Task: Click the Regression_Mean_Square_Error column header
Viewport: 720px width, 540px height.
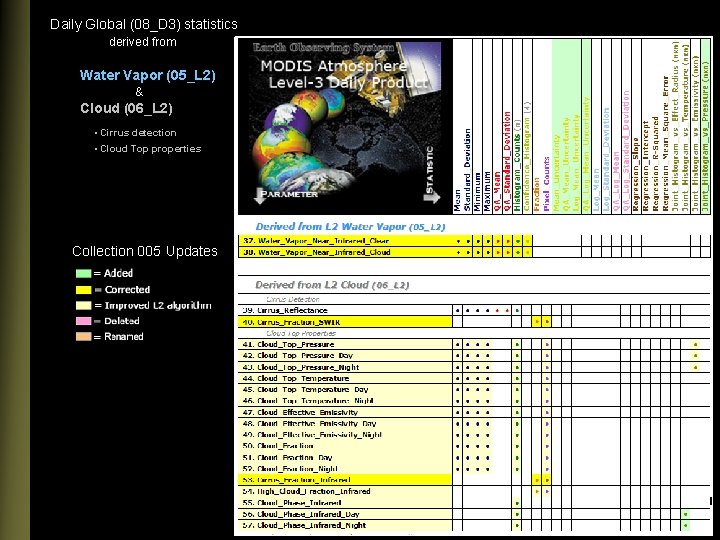Action: coord(666,144)
